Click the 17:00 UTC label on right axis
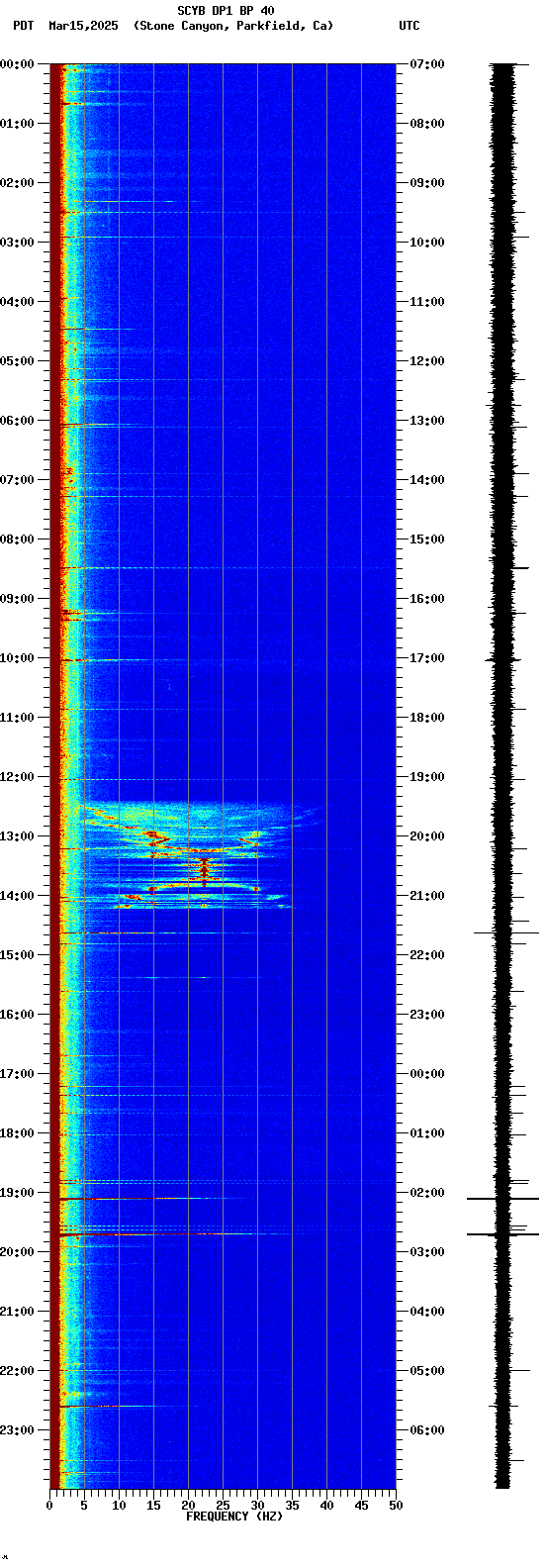 click(x=427, y=658)
